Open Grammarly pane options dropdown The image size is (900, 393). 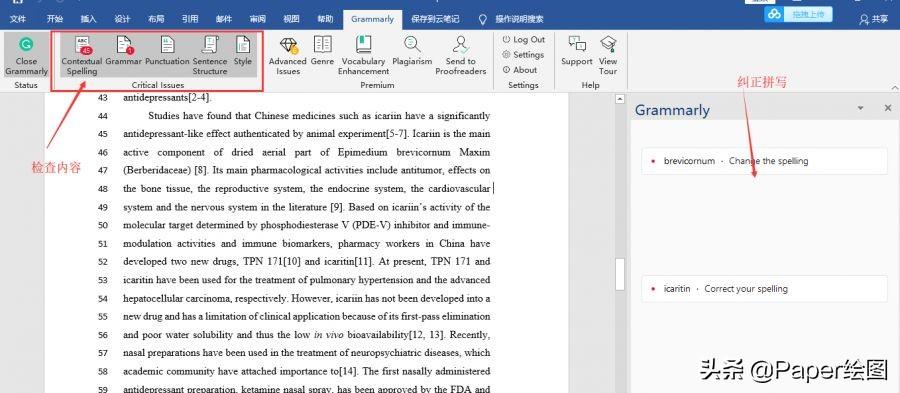point(860,108)
